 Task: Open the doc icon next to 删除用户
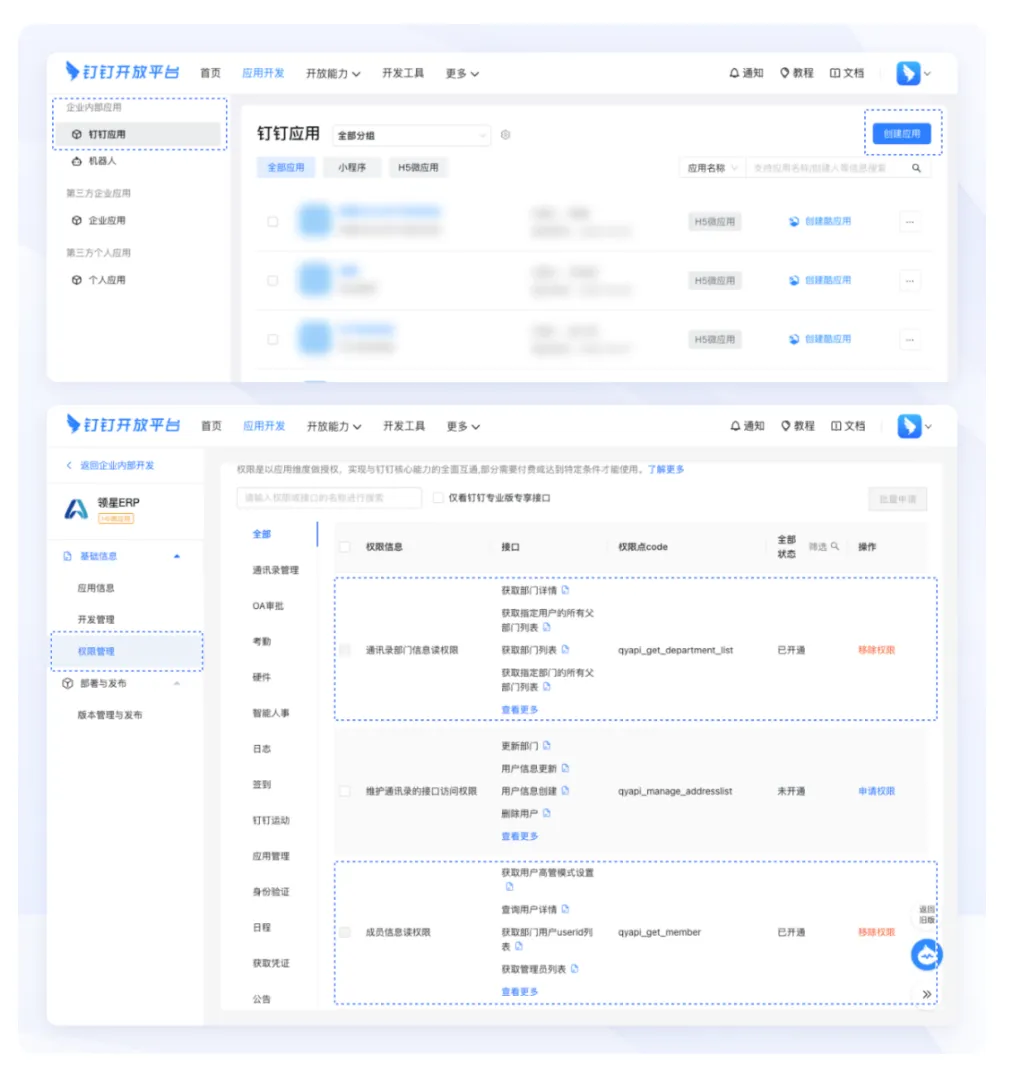click(547, 813)
